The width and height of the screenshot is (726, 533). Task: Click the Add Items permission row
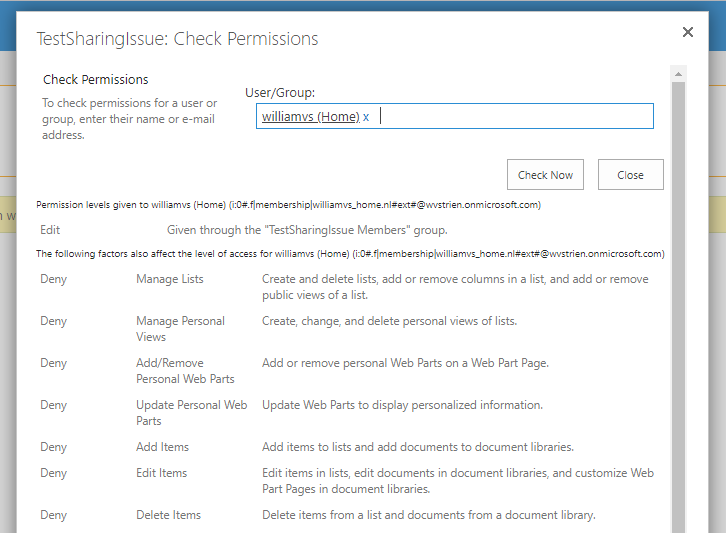pos(162,447)
